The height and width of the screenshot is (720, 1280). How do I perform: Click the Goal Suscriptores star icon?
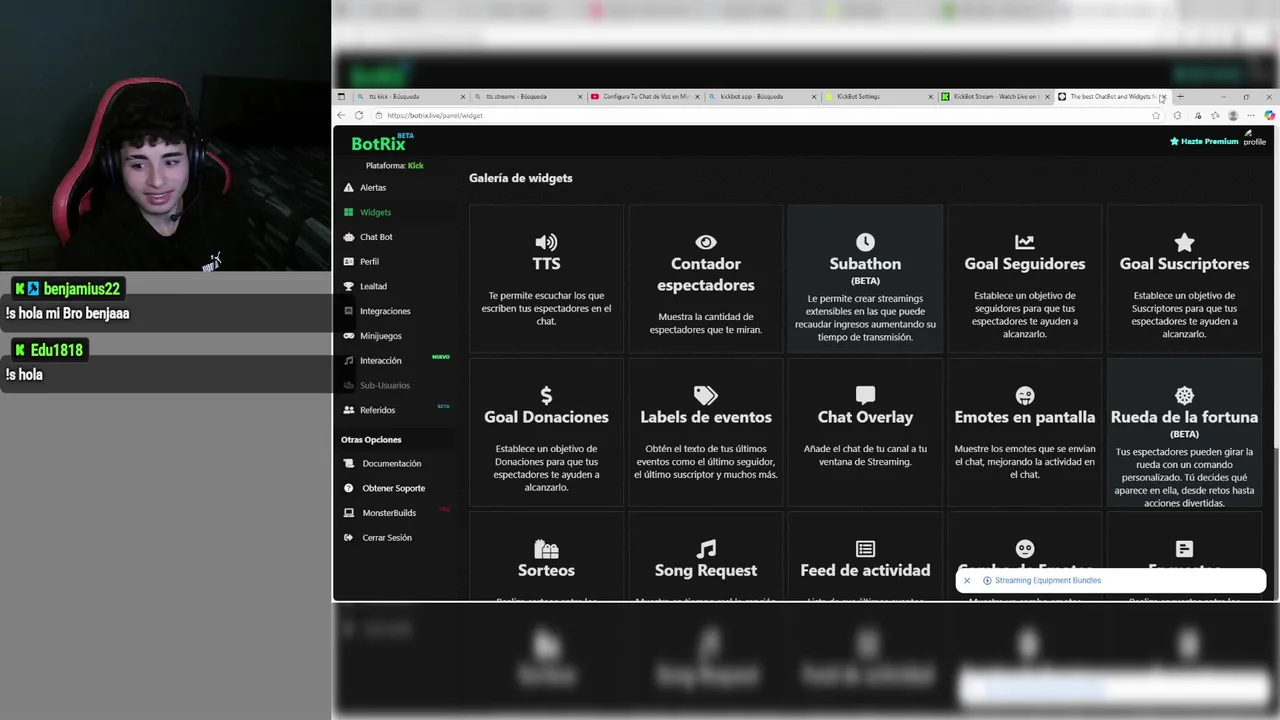(1184, 242)
